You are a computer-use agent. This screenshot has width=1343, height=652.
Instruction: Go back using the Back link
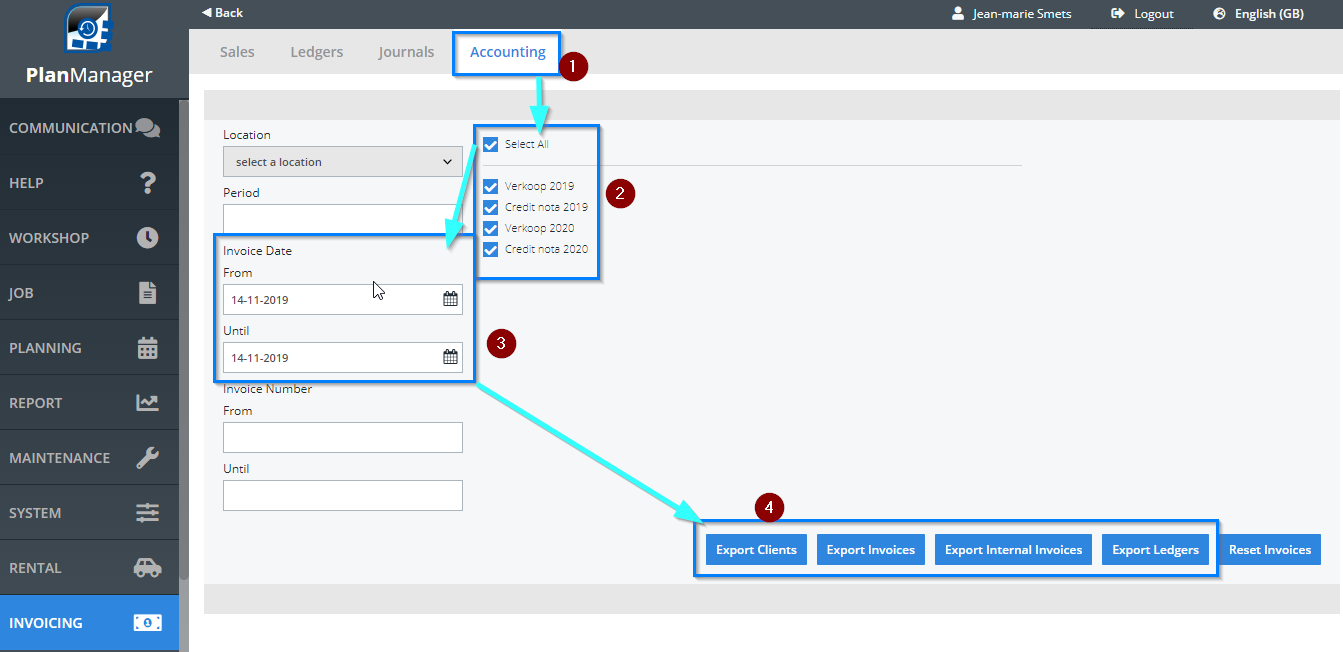coord(222,13)
